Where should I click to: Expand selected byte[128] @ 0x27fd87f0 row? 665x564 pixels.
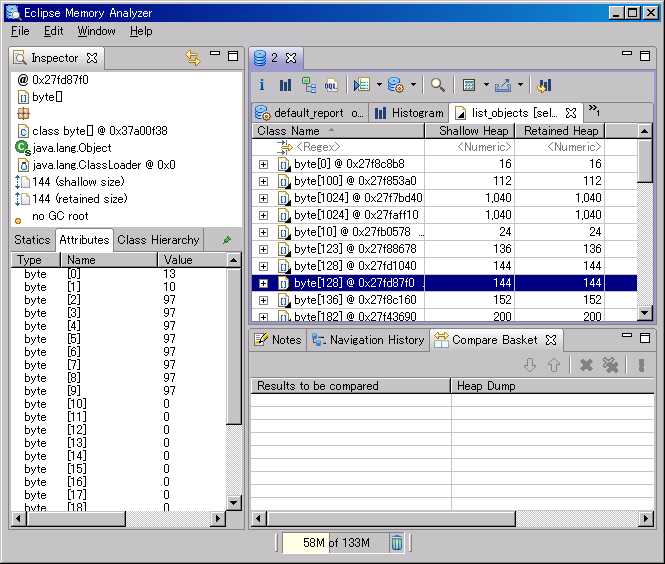click(263, 283)
